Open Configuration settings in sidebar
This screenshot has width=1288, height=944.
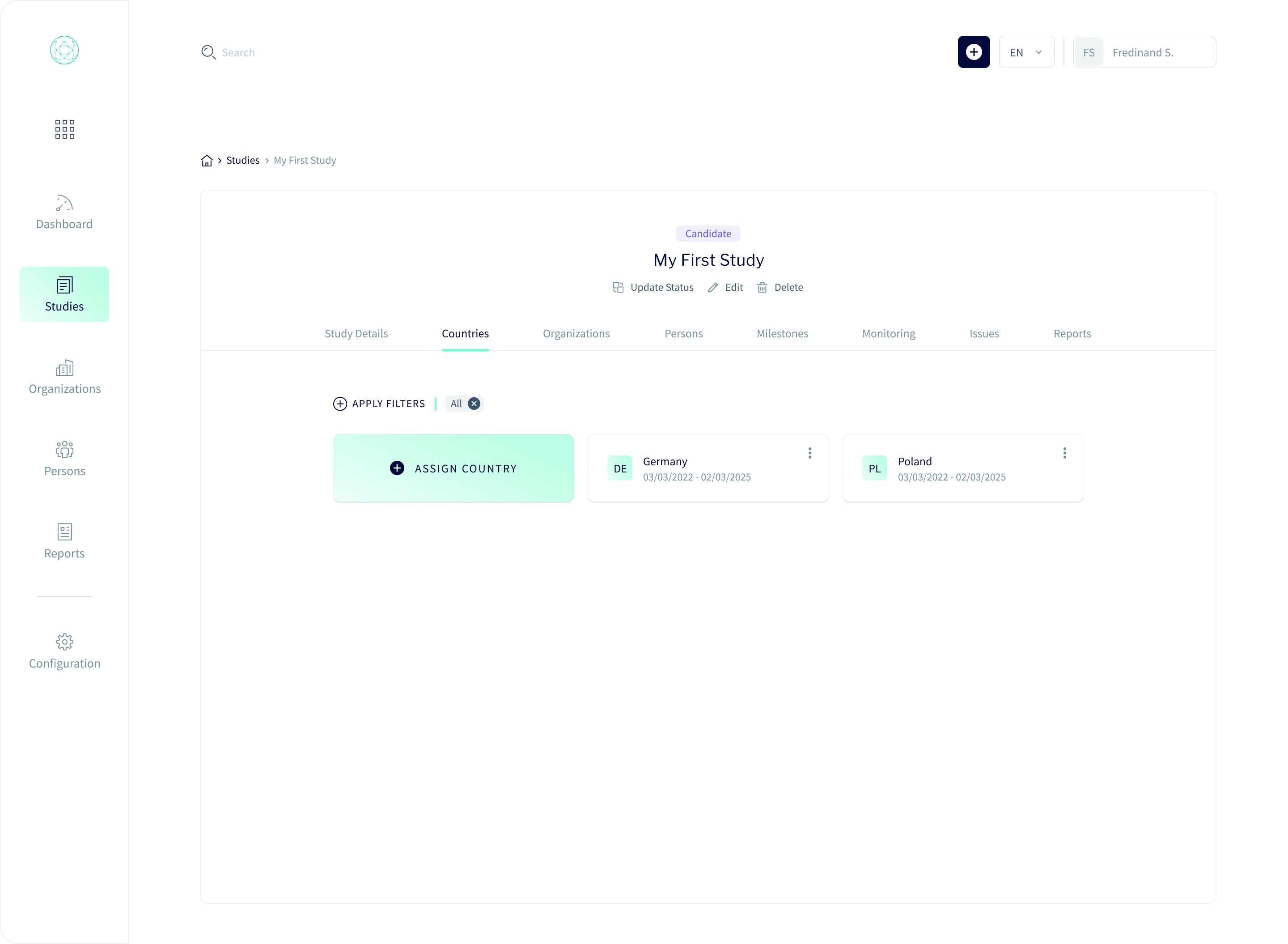(64, 651)
